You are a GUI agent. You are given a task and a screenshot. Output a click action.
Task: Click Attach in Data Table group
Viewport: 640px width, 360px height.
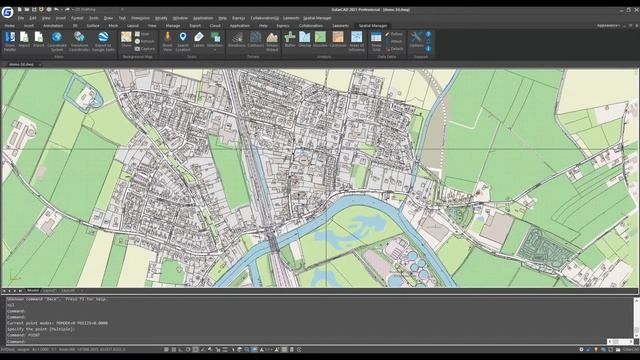click(394, 41)
